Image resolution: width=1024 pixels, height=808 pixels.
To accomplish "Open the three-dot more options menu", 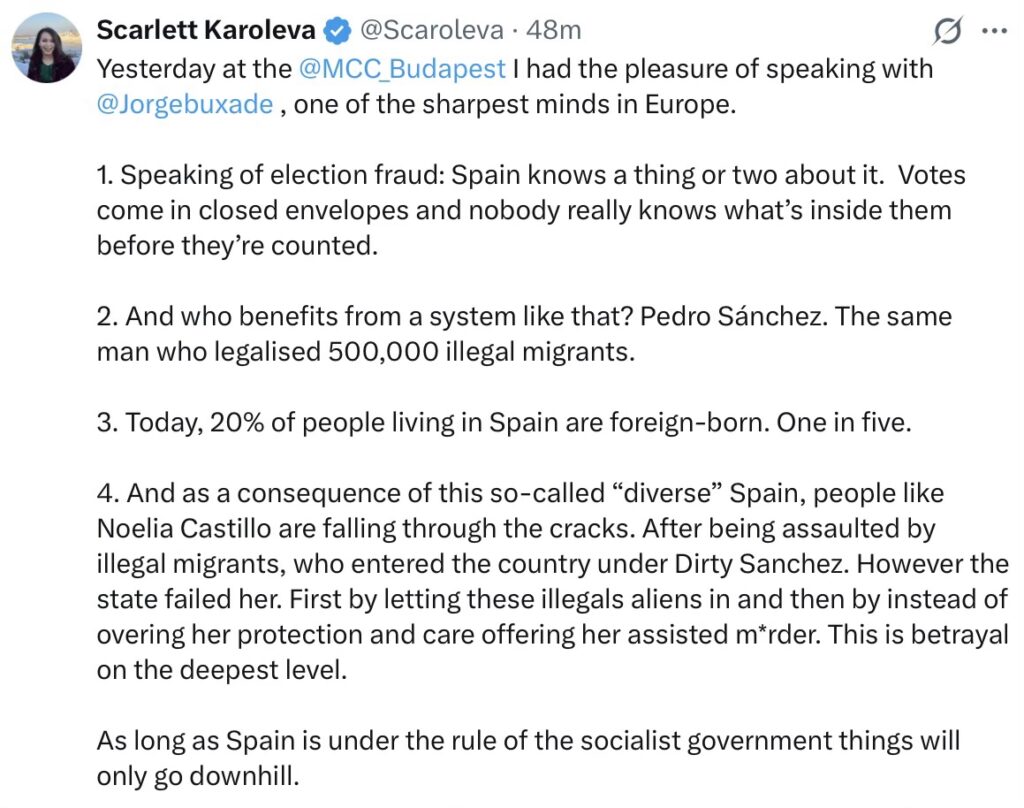I will click(x=993, y=32).
